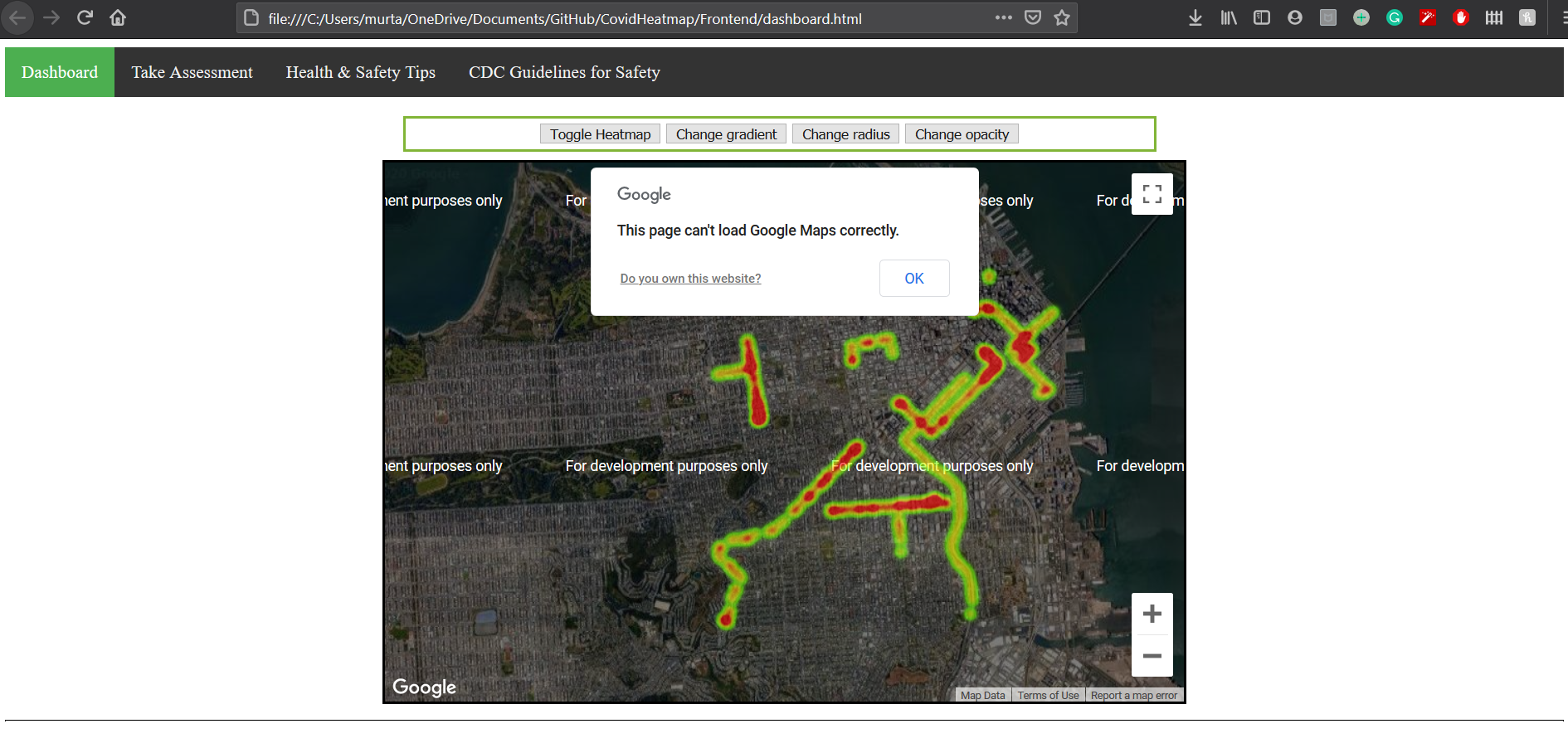Click the Toggle Heatmap button

coord(601,134)
